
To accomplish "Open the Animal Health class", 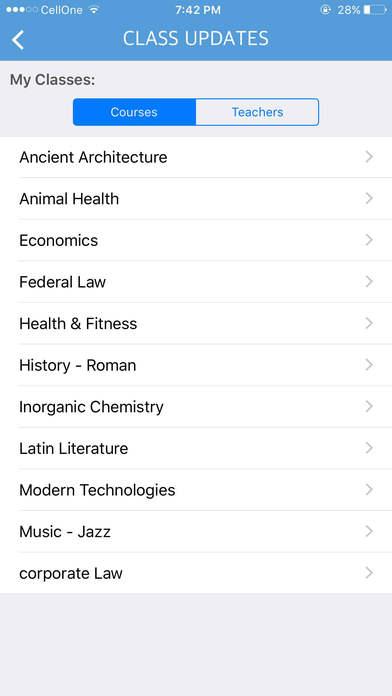I will 196,198.
